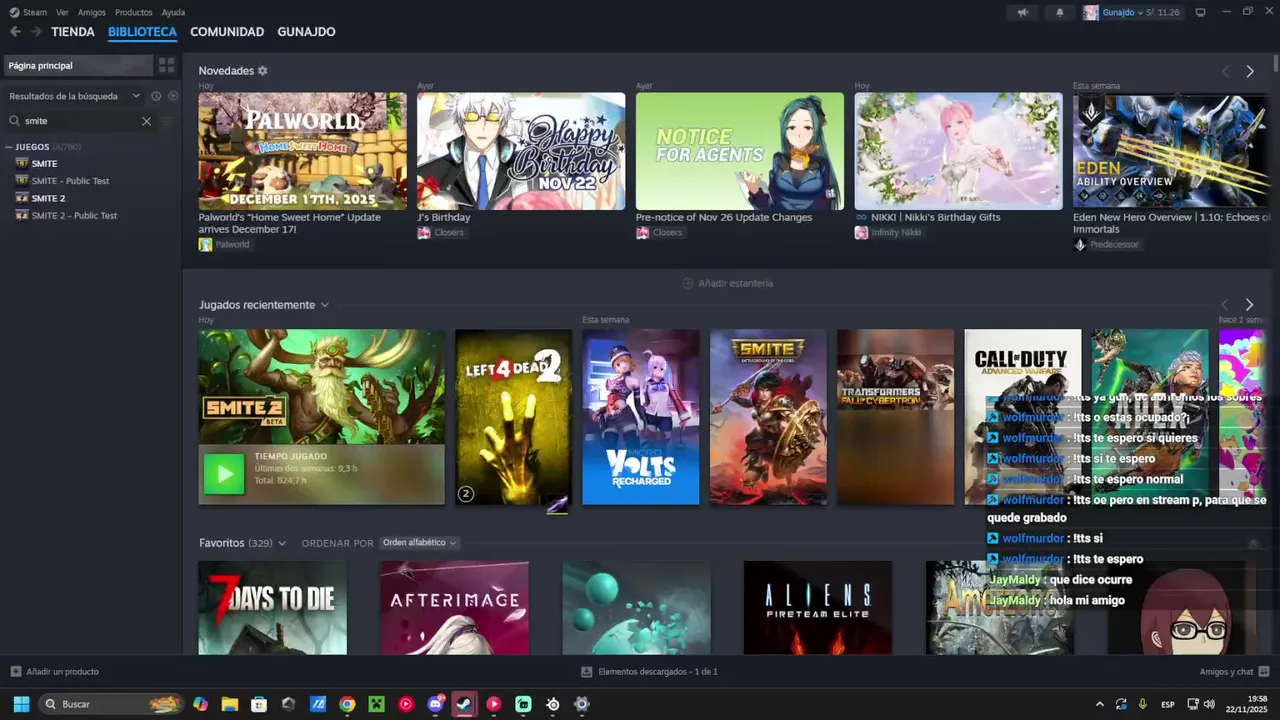Viewport: 1280px width, 720px height.
Task: Open Micro Volts Recharged game cover
Action: 641,417
